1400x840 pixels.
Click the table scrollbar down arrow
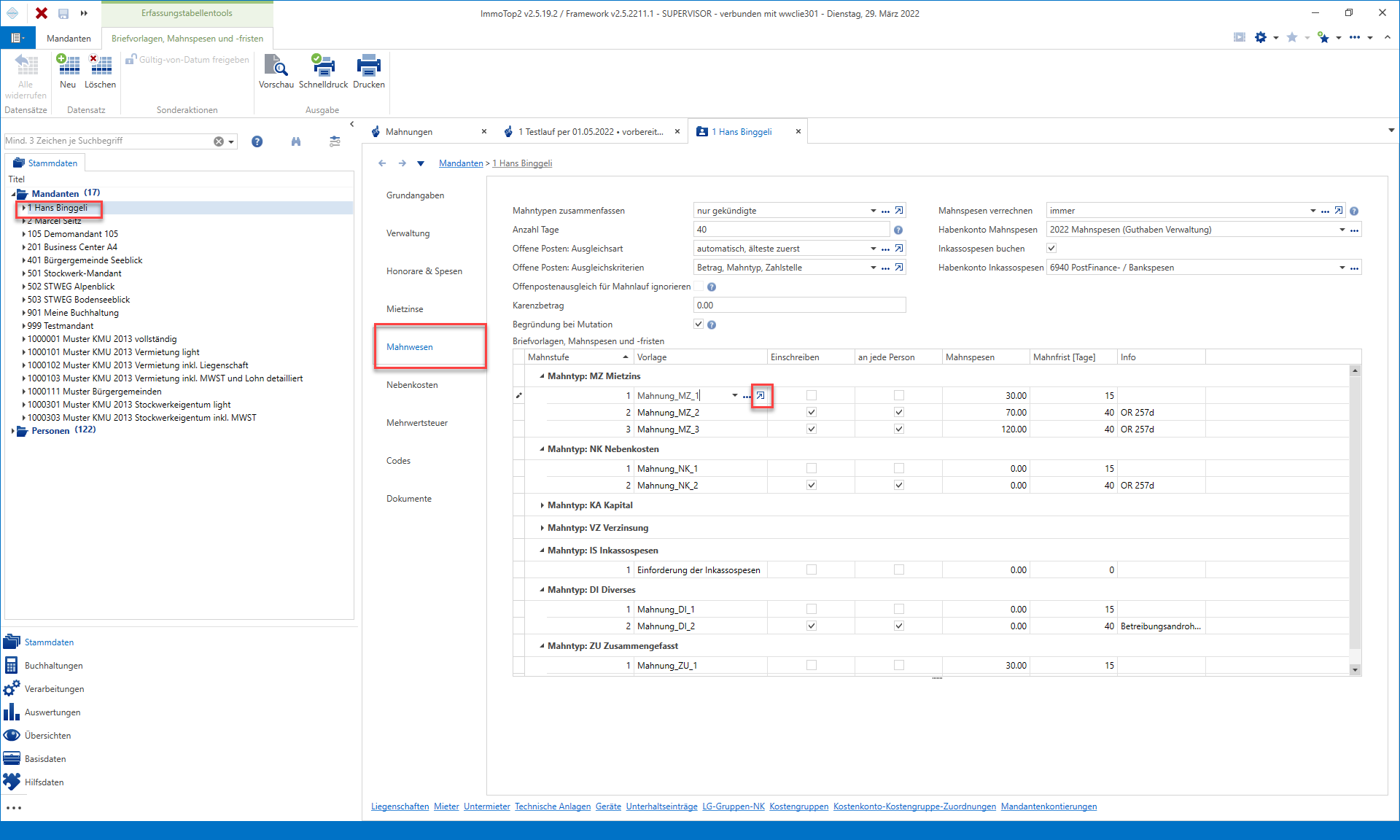1355,669
